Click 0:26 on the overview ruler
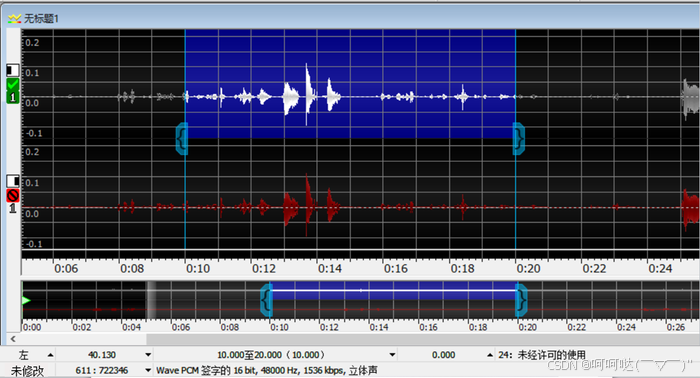This screenshot has height=378, width=700. point(676,327)
